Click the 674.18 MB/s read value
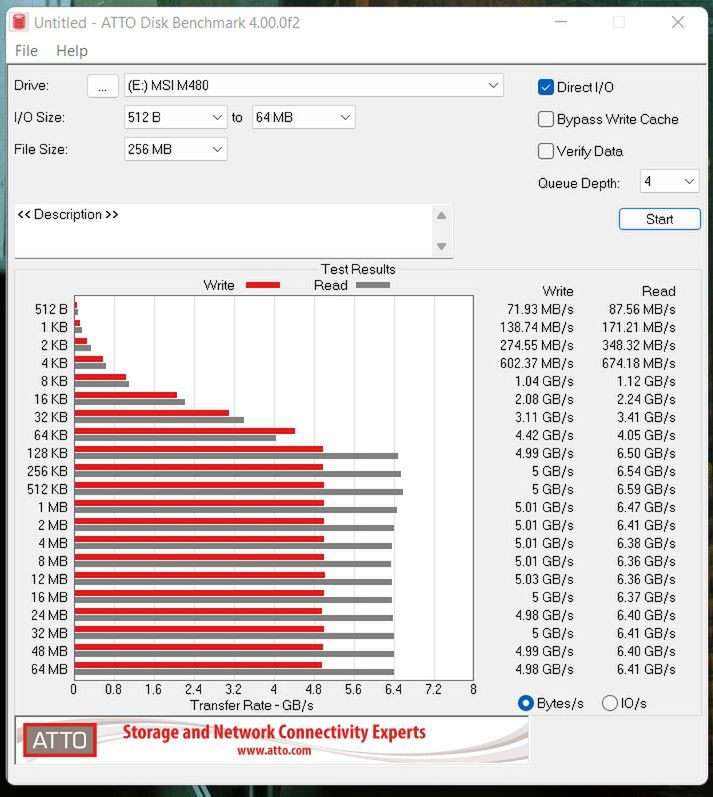Screen dimensions: 713x797 tap(638, 363)
